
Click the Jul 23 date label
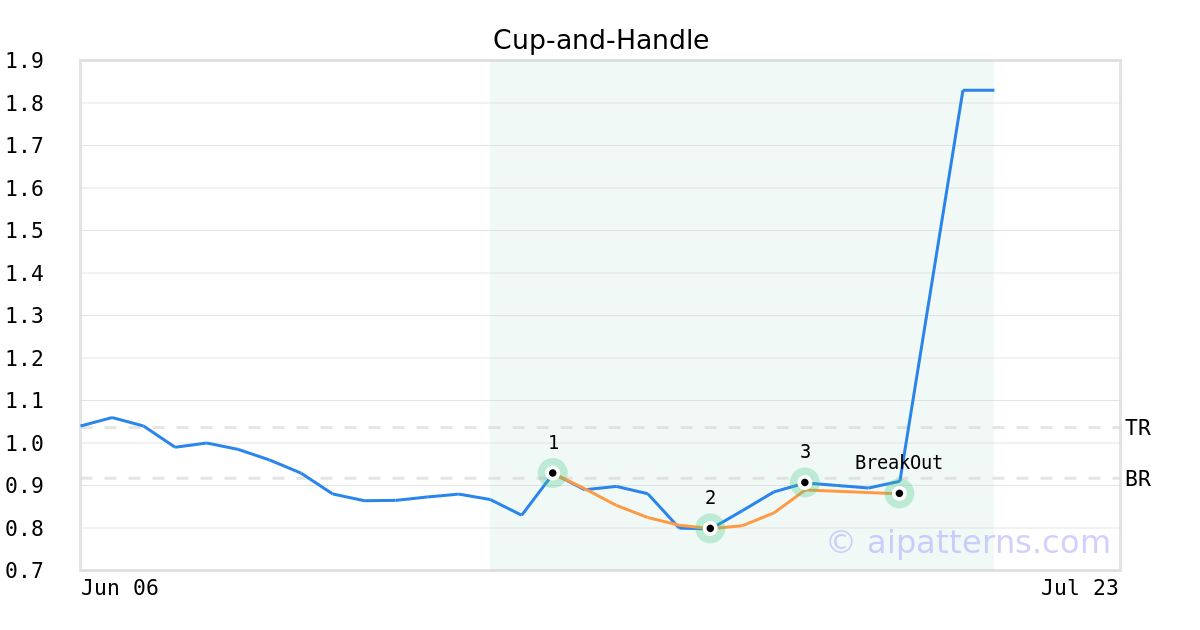[x=1079, y=588]
